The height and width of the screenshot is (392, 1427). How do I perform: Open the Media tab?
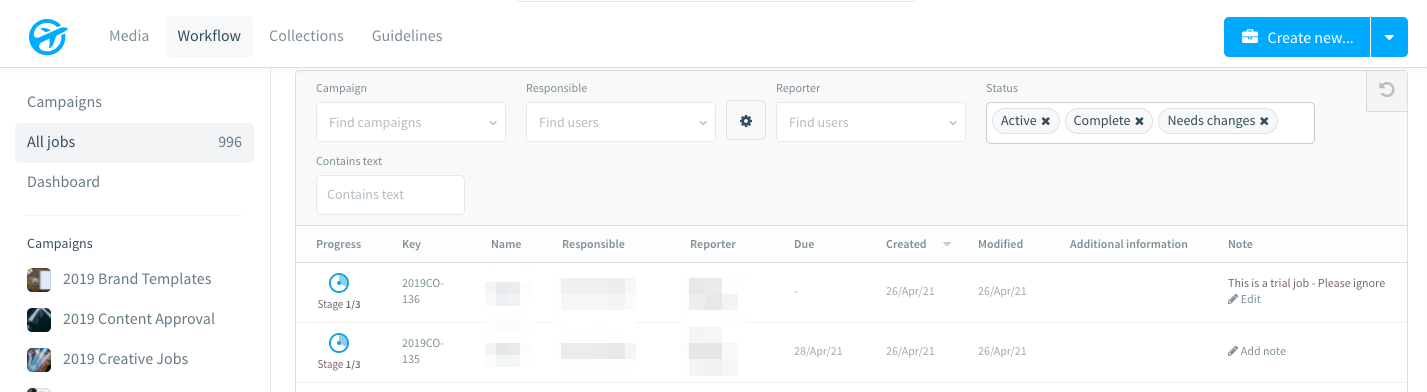pos(129,36)
